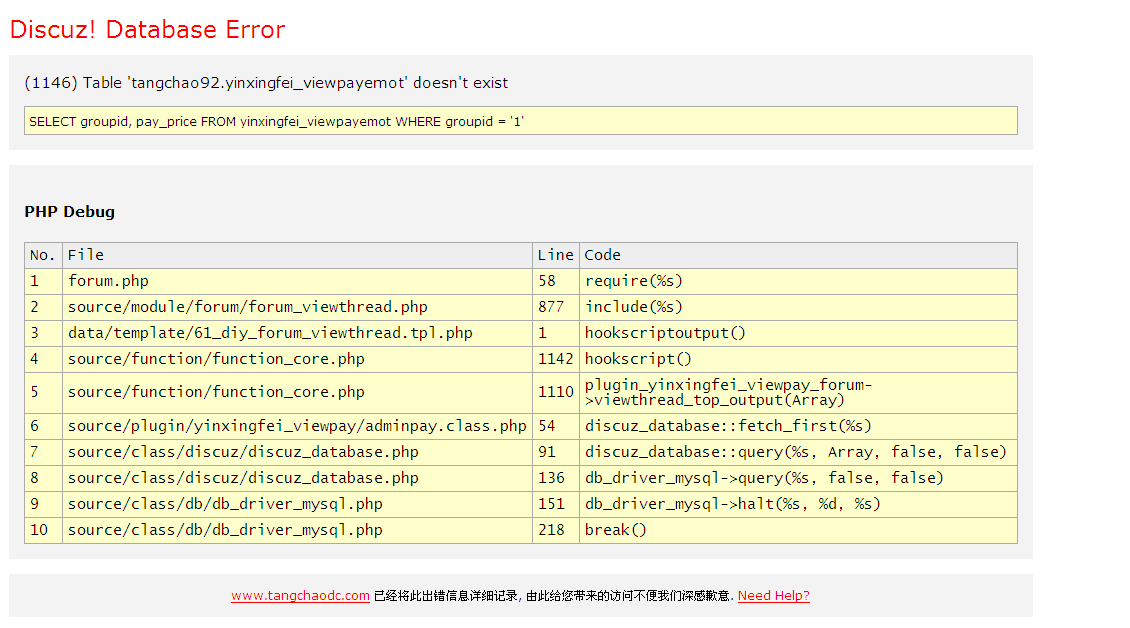The image size is (1130, 628).
Task: Click line number 1142 cell
Action: tap(555, 359)
